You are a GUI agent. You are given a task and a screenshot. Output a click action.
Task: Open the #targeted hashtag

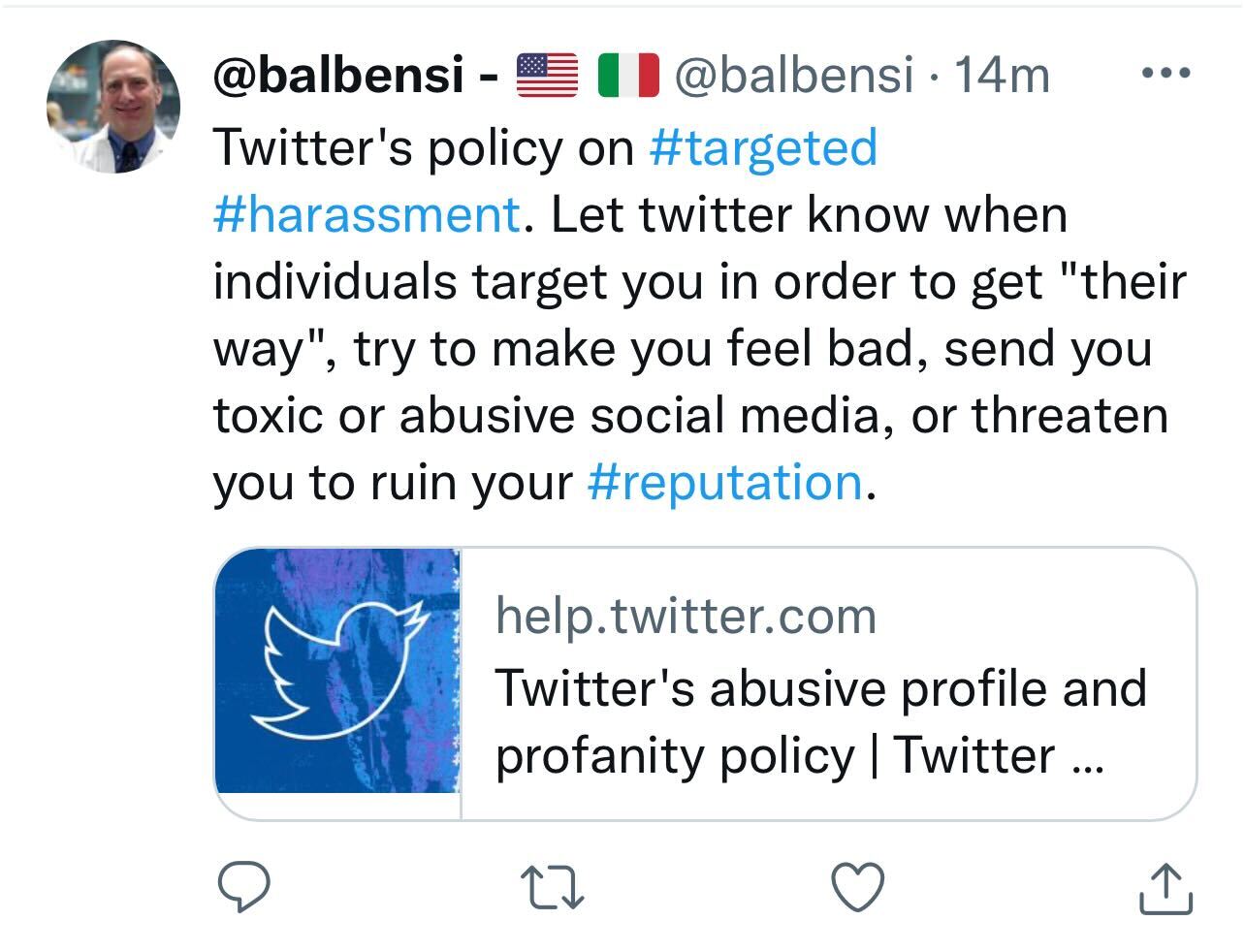(x=764, y=147)
